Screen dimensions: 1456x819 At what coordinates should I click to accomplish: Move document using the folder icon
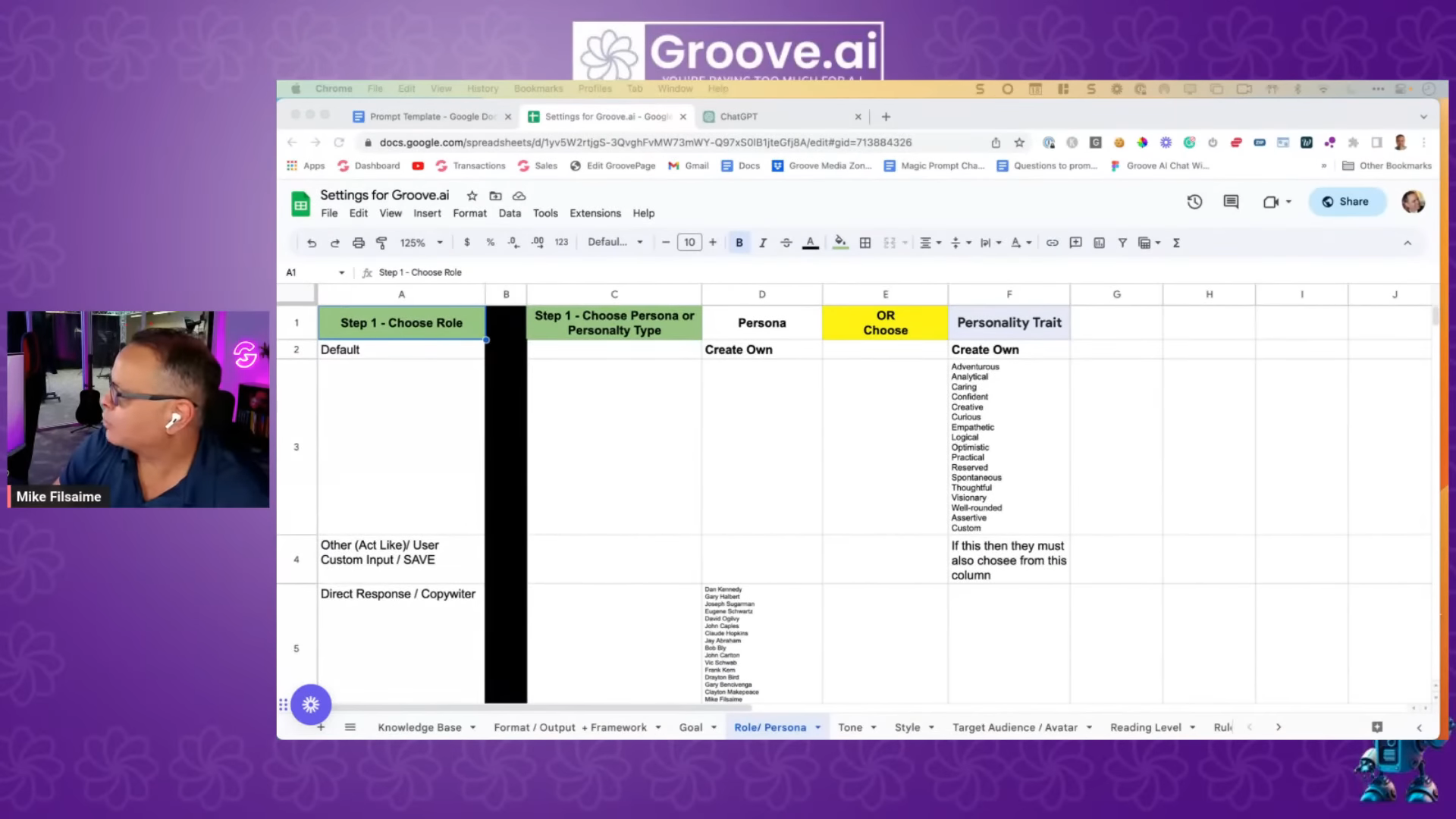click(x=495, y=196)
